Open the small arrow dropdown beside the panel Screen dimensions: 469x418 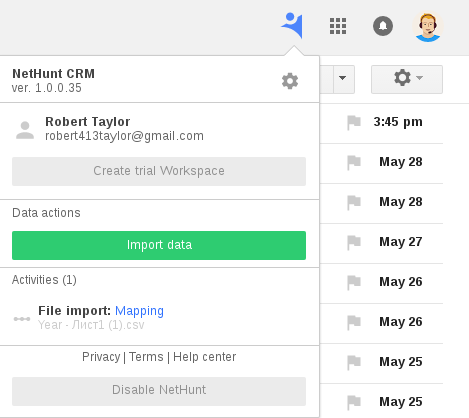pos(343,79)
